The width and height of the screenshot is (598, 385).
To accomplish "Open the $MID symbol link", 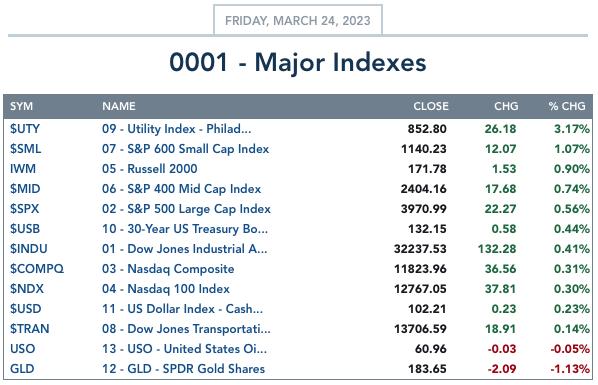I will (x=25, y=189).
